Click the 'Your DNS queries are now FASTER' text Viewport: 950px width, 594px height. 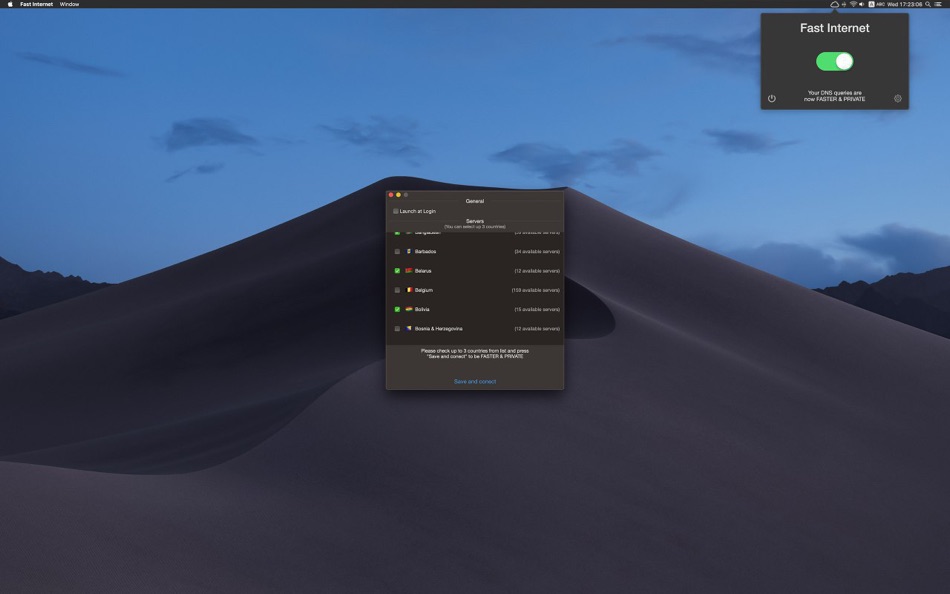[x=834, y=96]
